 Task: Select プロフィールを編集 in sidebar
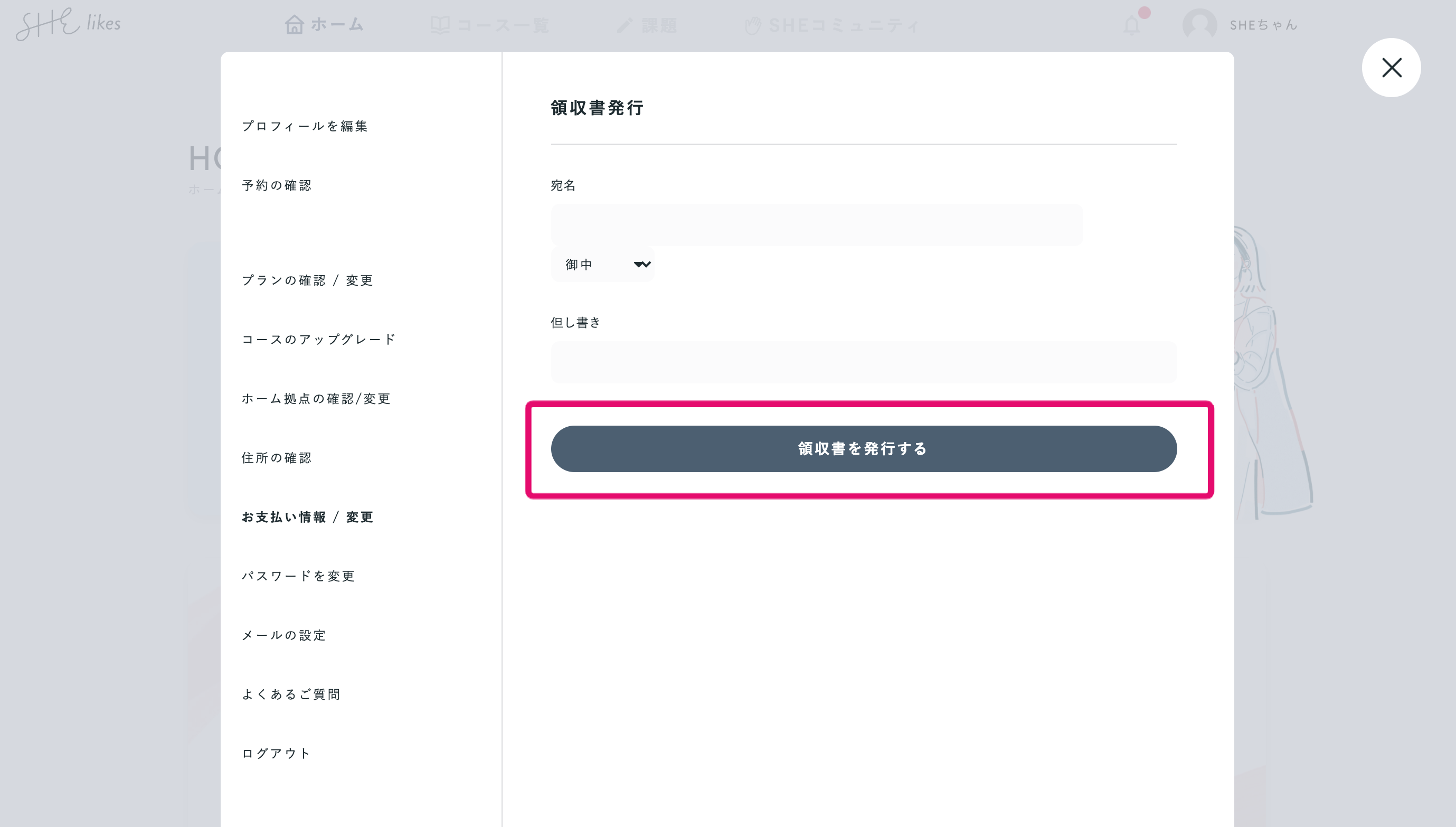[x=305, y=126]
